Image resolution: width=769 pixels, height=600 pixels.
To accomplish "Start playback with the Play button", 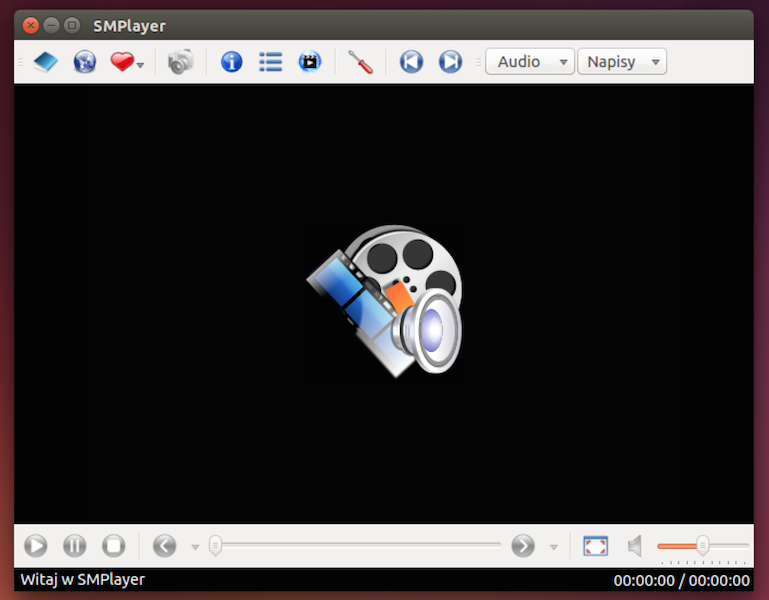I will point(36,546).
